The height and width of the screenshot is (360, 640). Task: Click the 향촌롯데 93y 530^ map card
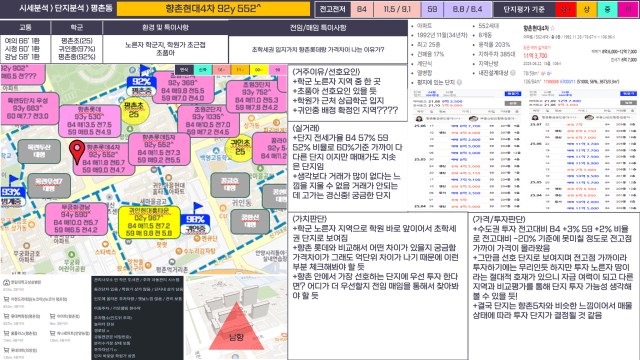(89, 121)
